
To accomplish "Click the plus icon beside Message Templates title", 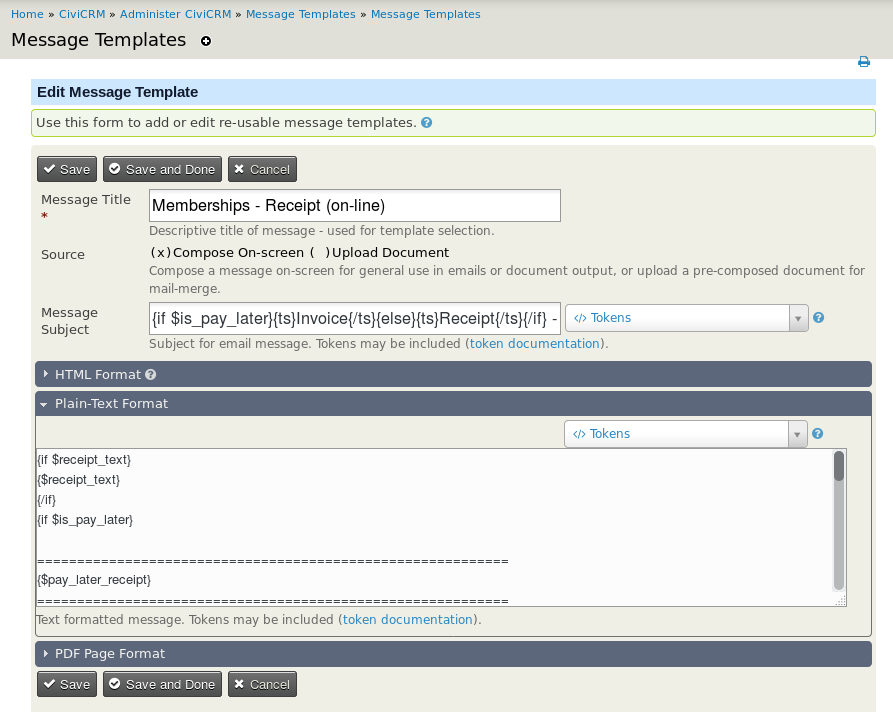I will pyautogui.click(x=206, y=41).
